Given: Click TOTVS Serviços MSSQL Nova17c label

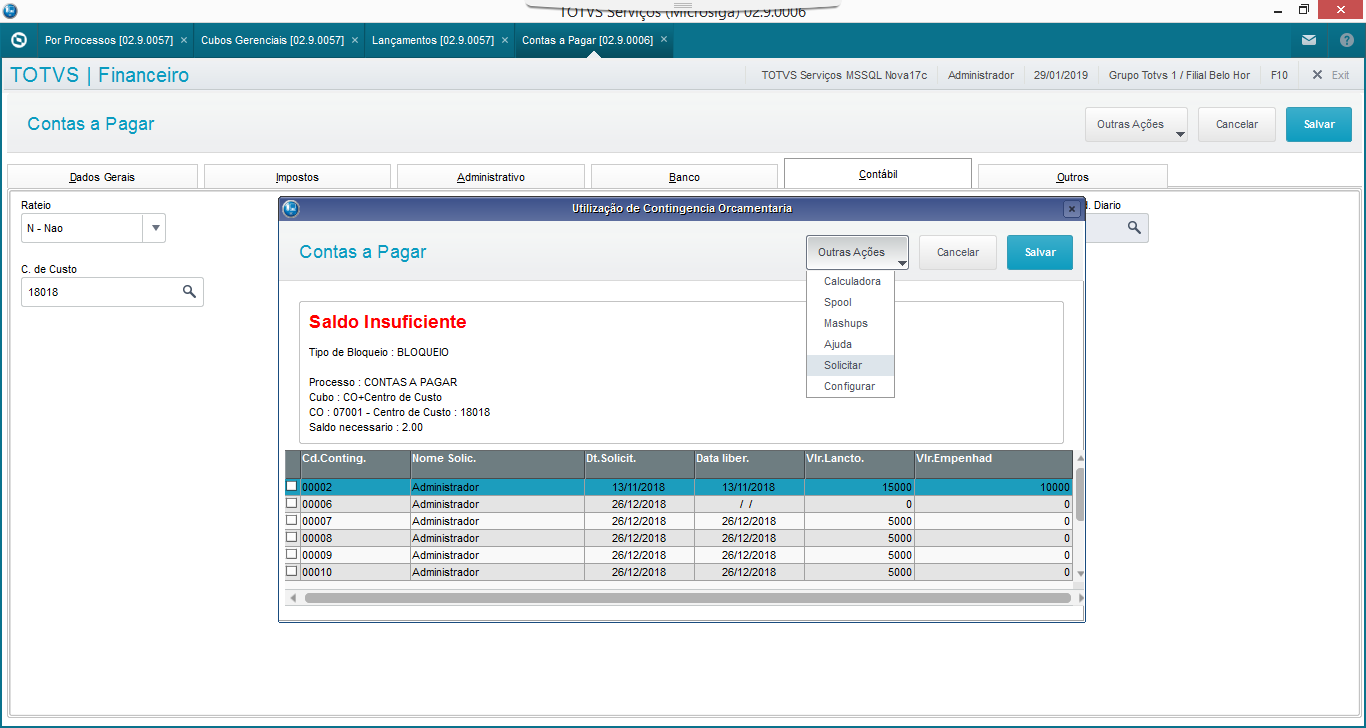Looking at the screenshot, I should click(844, 75).
